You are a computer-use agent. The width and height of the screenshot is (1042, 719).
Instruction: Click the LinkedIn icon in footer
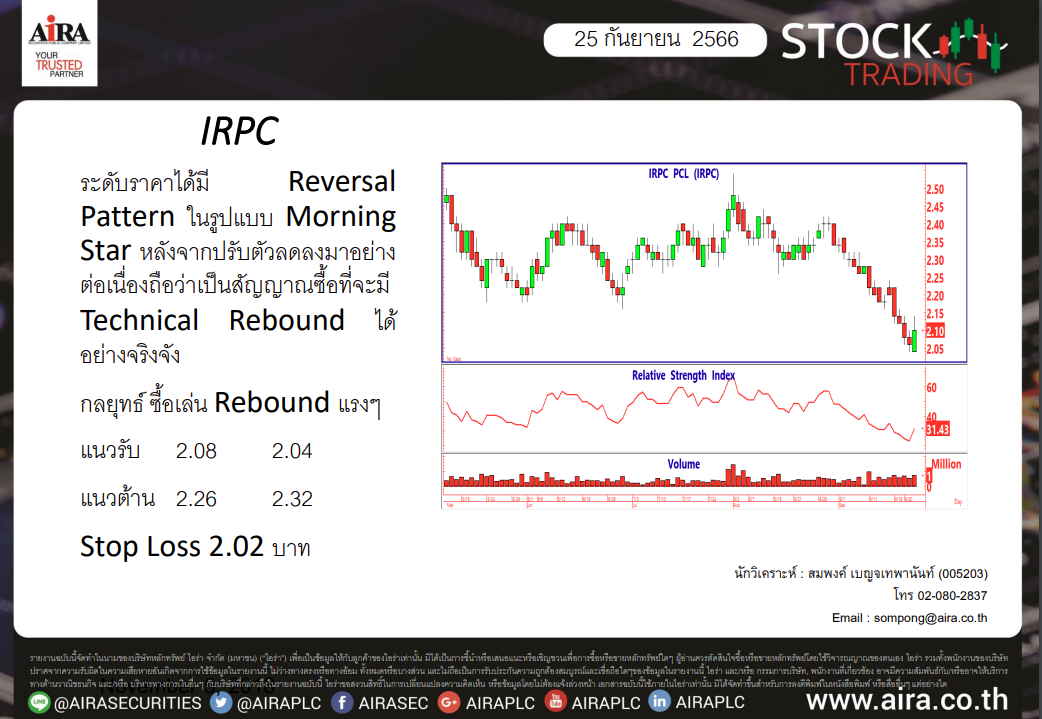coord(659,701)
